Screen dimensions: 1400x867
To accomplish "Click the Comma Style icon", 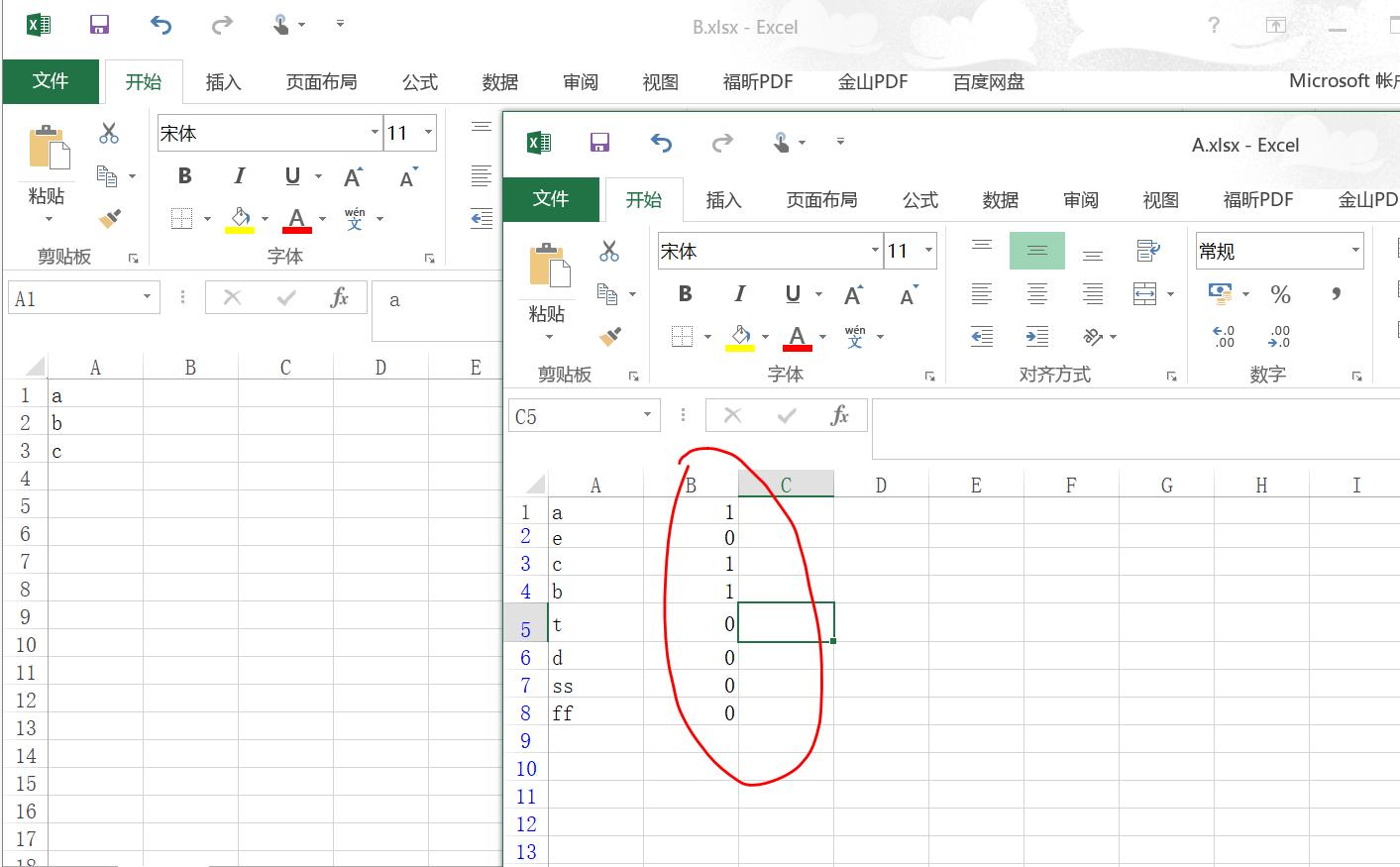I will [x=1335, y=294].
